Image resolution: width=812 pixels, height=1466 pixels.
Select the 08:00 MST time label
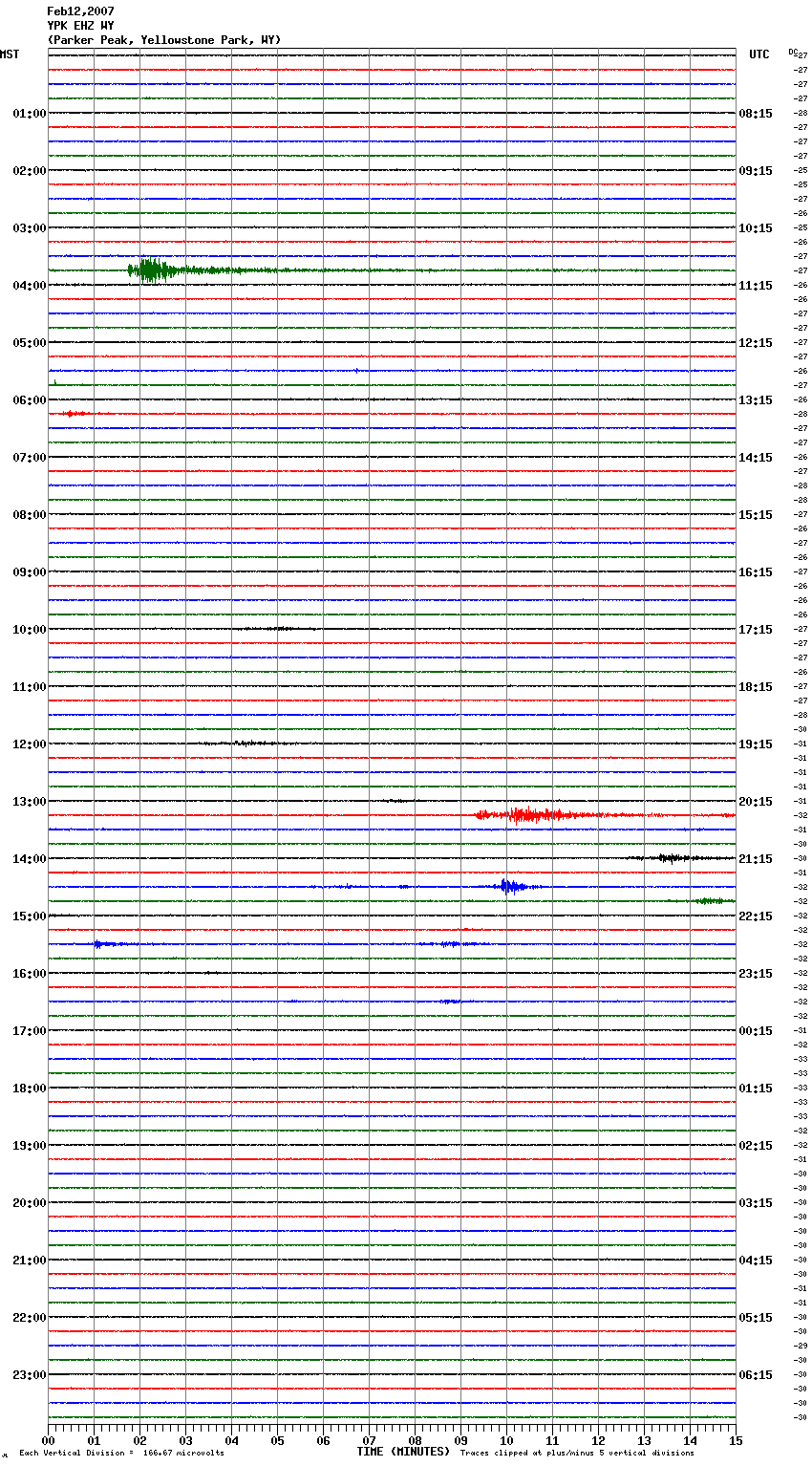pos(29,515)
